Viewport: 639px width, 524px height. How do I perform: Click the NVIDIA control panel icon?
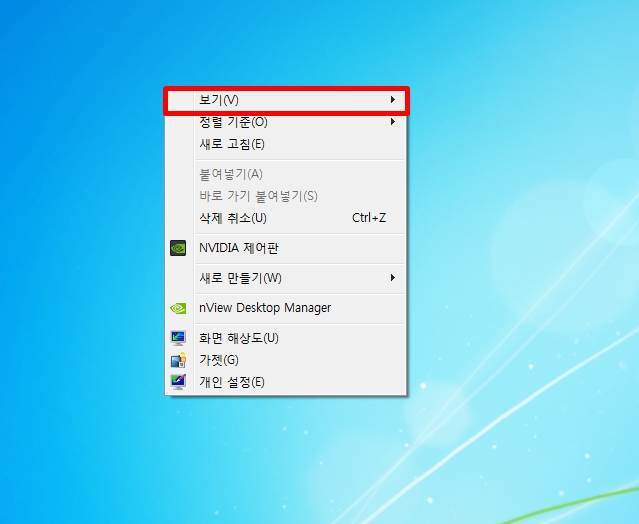pos(178,248)
